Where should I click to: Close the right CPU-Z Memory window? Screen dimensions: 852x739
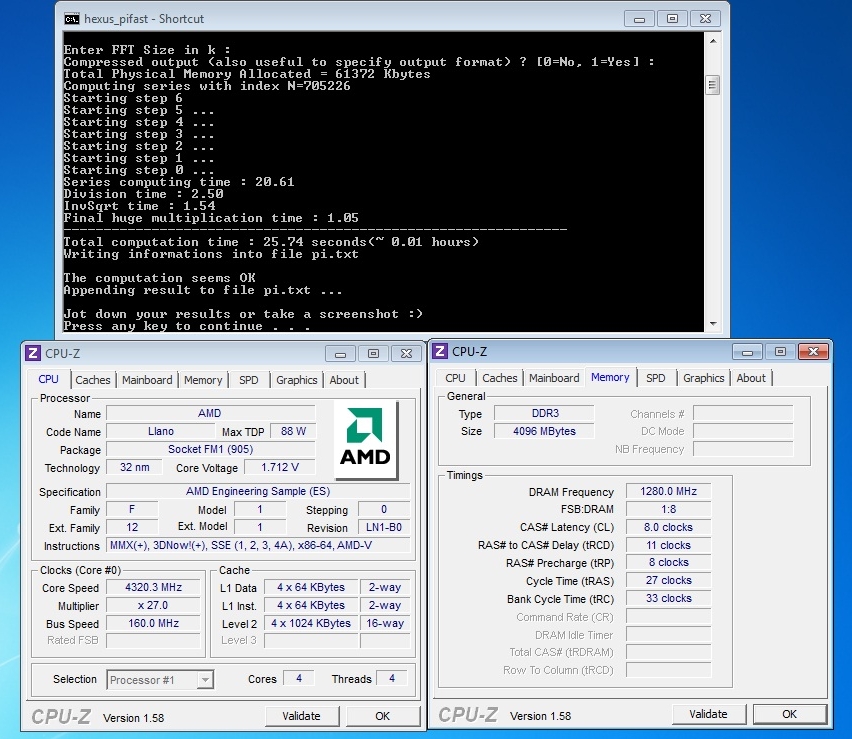(x=813, y=352)
